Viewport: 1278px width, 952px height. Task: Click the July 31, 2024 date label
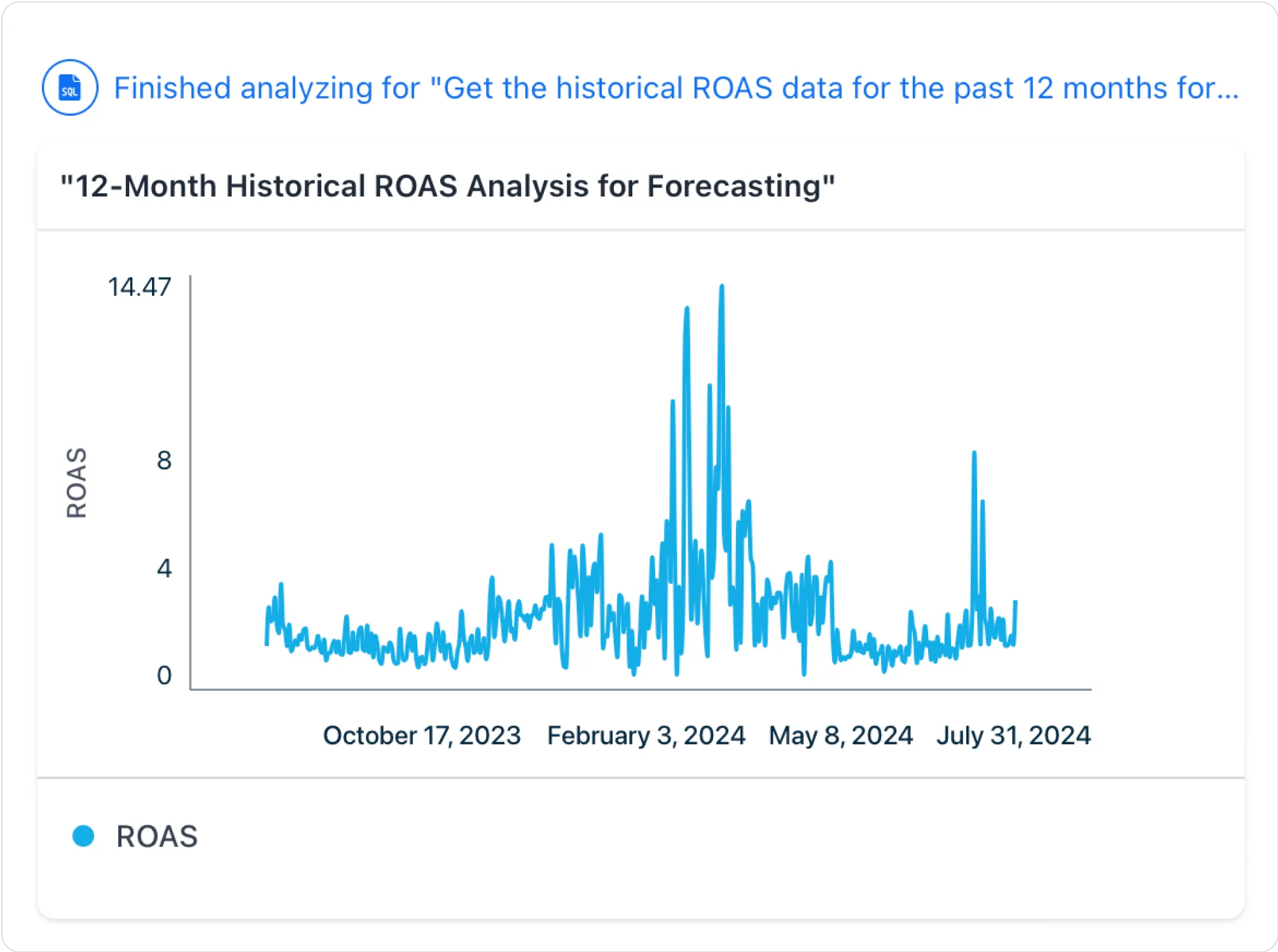(1013, 736)
